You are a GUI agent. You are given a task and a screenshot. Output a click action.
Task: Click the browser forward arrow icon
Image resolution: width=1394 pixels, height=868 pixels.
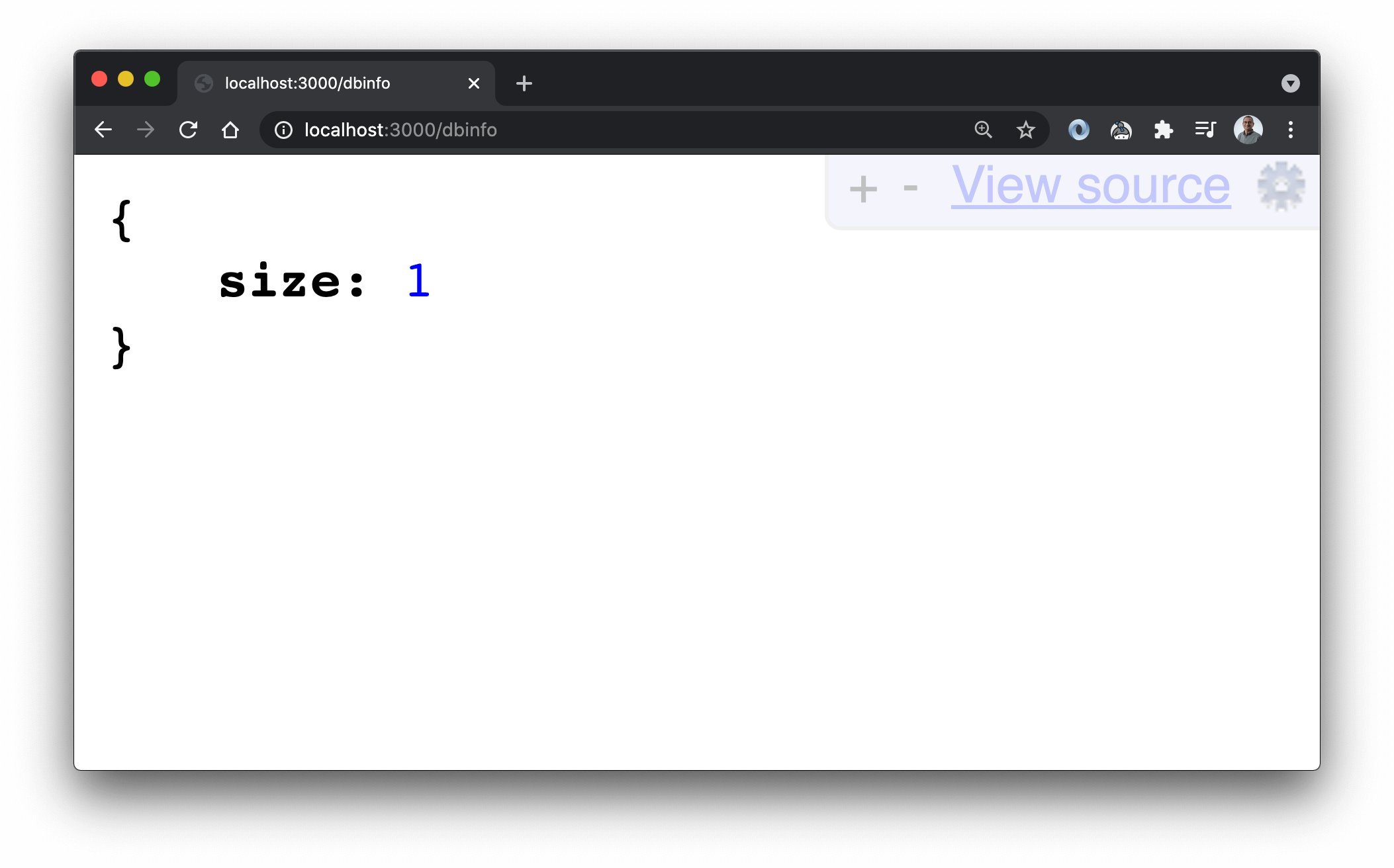coord(147,129)
